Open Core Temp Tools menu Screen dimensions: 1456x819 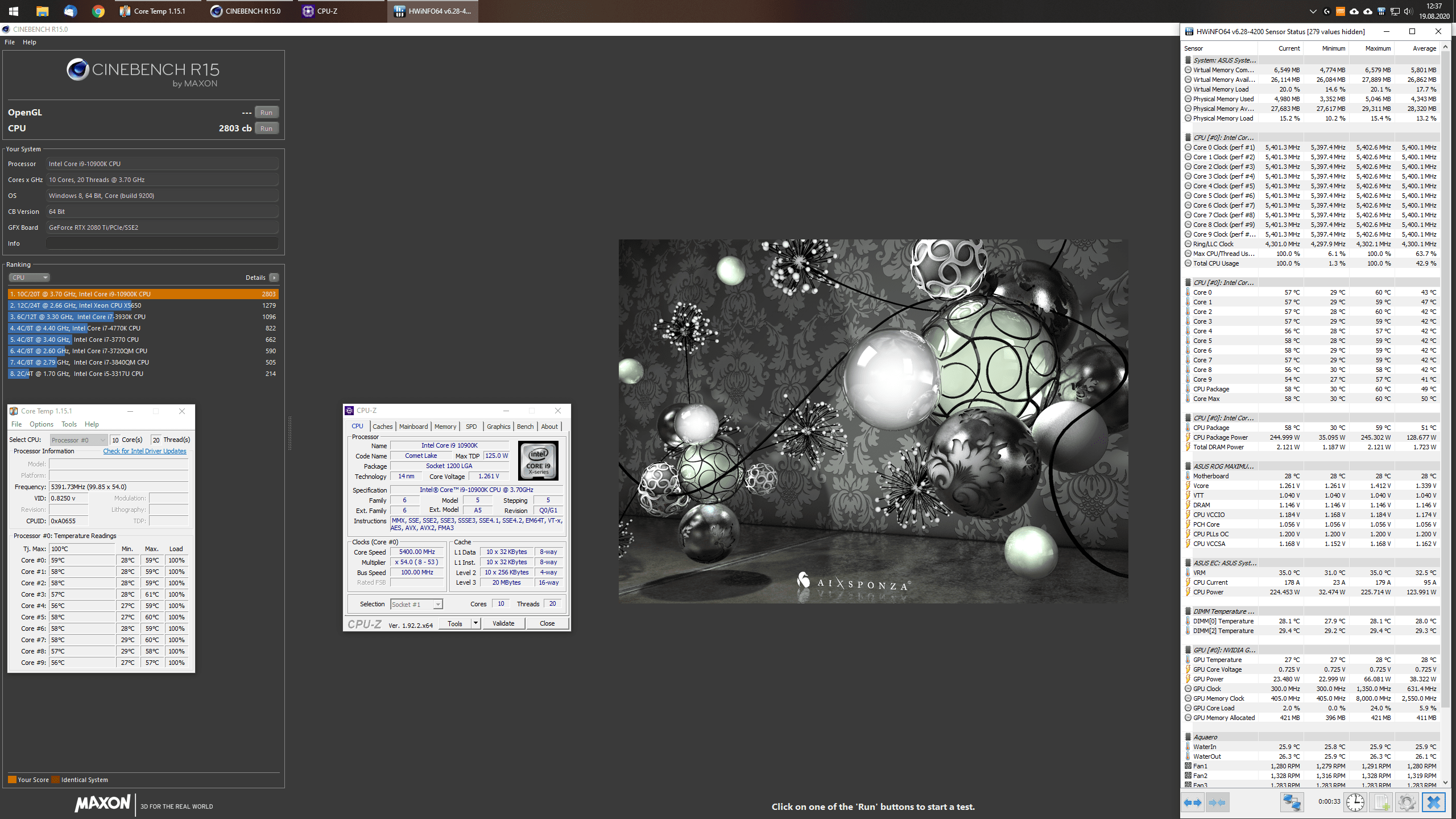tap(69, 424)
